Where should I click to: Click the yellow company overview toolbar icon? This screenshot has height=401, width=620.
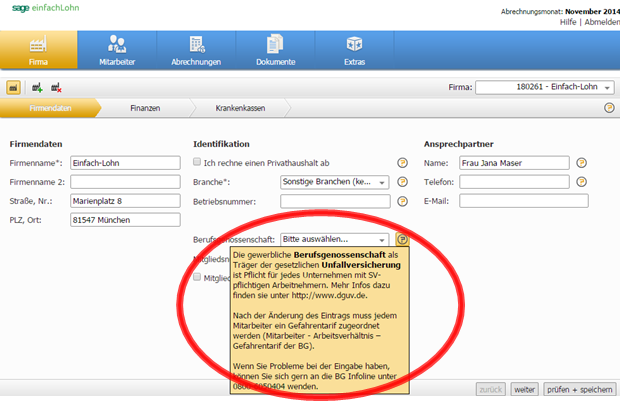pos(13,87)
